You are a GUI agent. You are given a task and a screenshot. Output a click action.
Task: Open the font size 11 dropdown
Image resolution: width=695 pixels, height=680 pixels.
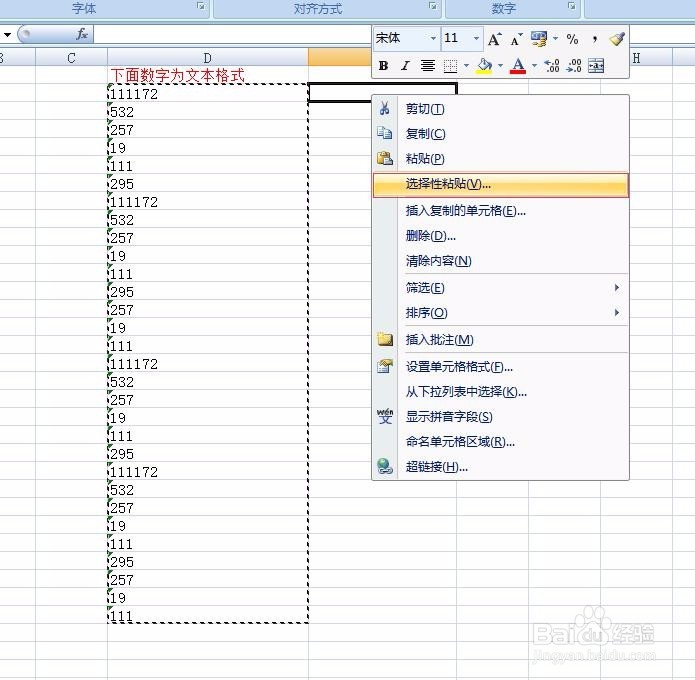point(476,39)
